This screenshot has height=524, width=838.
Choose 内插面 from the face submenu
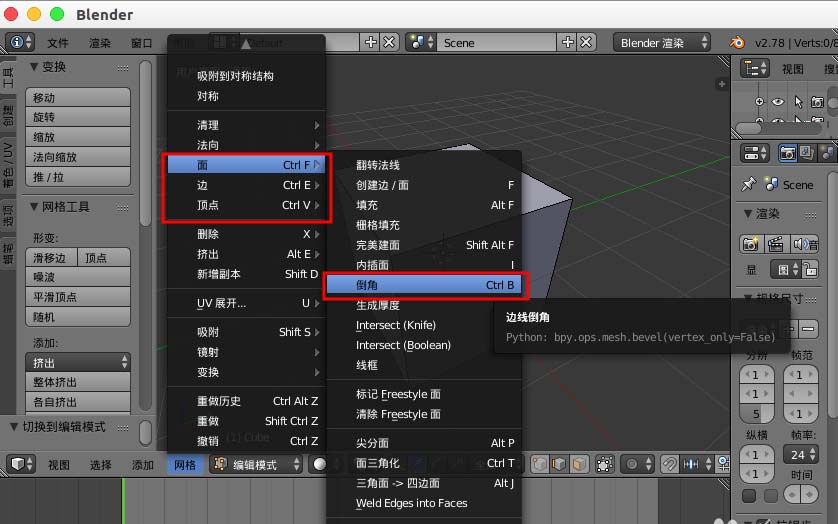pyautogui.click(x=424, y=265)
